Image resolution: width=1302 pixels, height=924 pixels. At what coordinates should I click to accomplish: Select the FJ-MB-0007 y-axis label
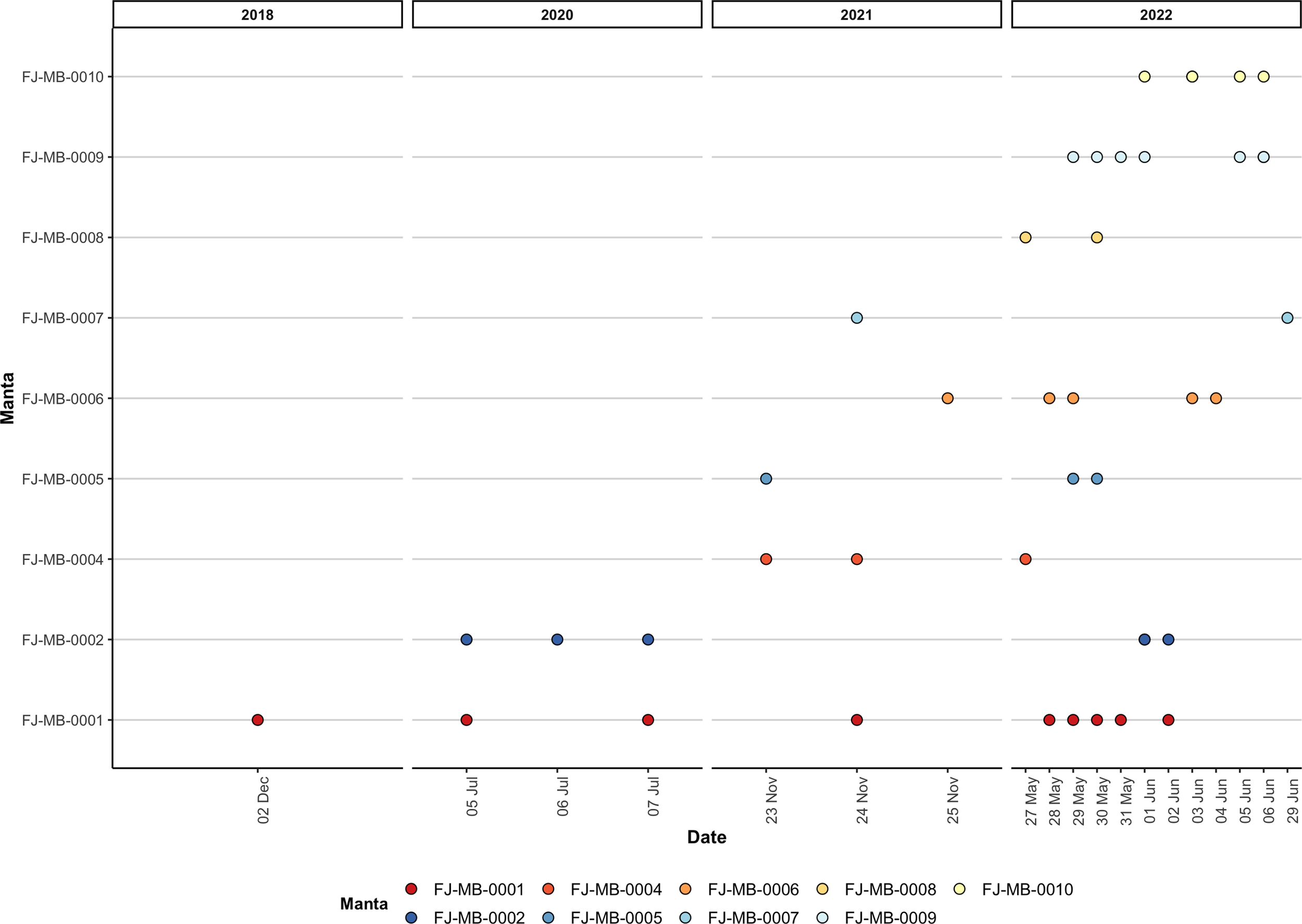click(x=62, y=318)
